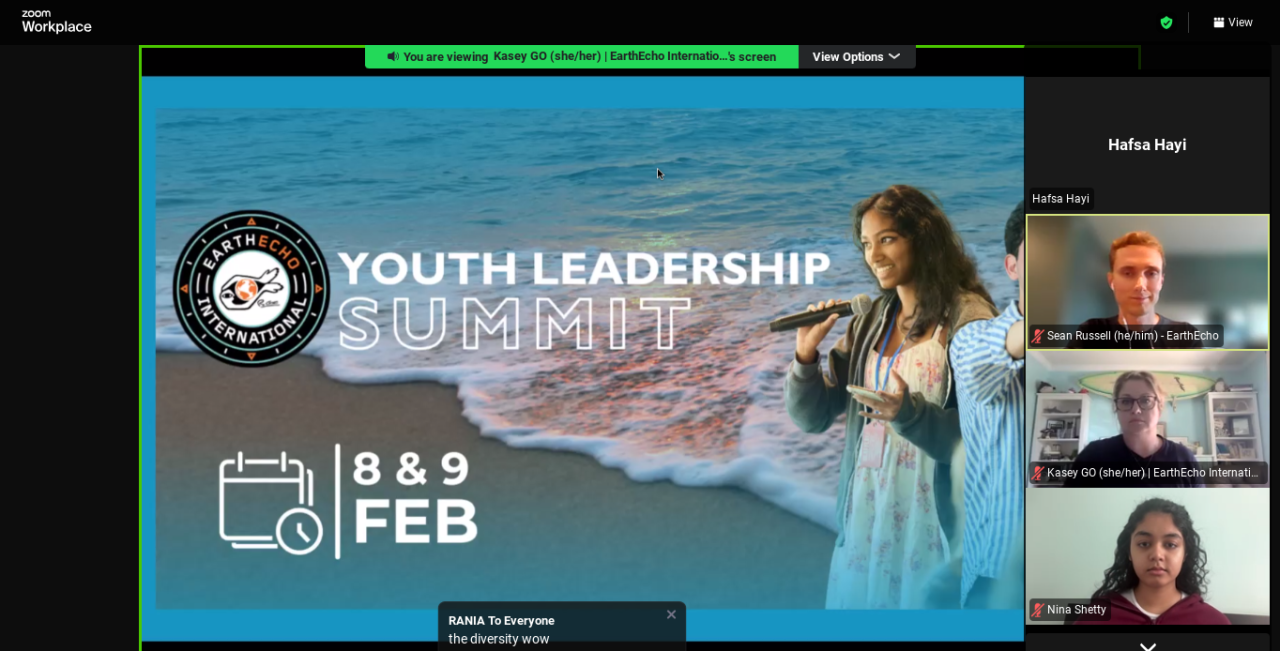Click Kasey GO's muted microphone icon
This screenshot has width=1280, height=651.
1038,473
